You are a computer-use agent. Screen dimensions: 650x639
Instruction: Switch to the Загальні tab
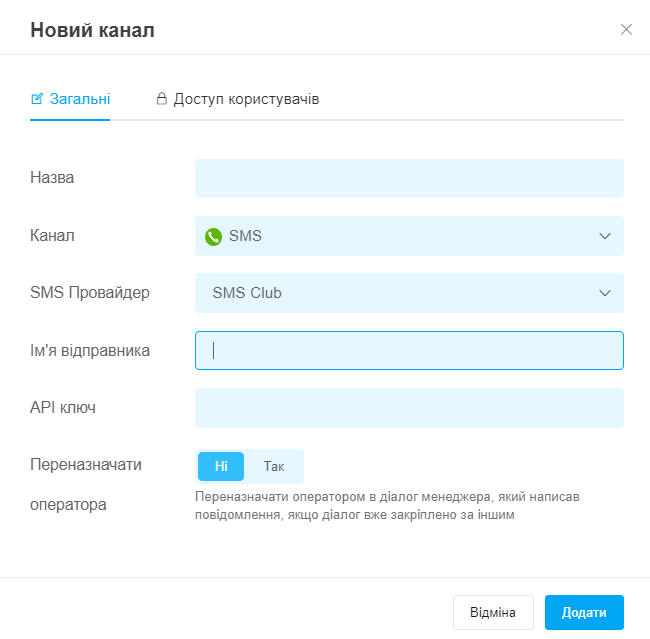70,99
